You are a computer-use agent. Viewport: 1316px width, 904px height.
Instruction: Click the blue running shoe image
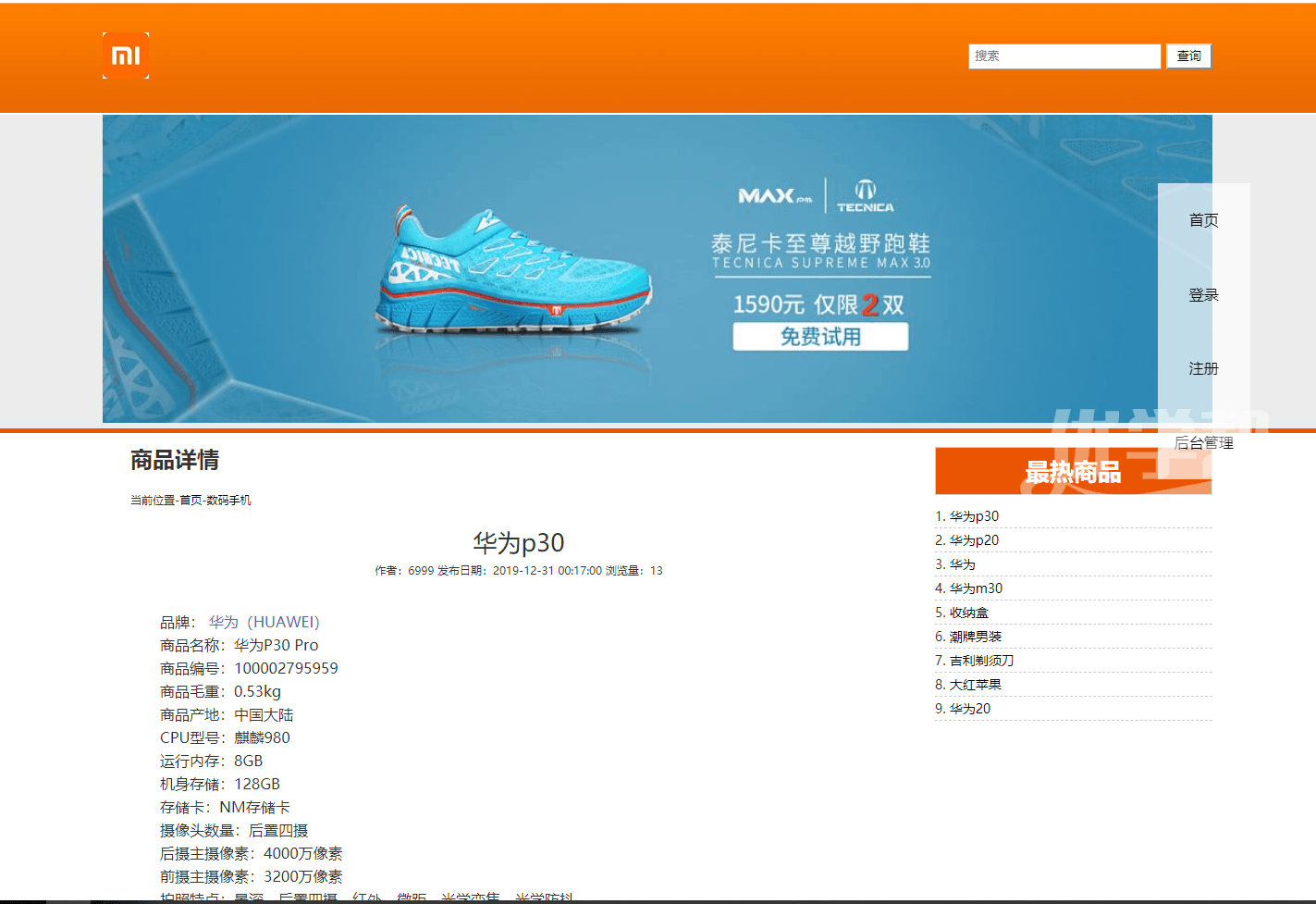click(x=513, y=270)
